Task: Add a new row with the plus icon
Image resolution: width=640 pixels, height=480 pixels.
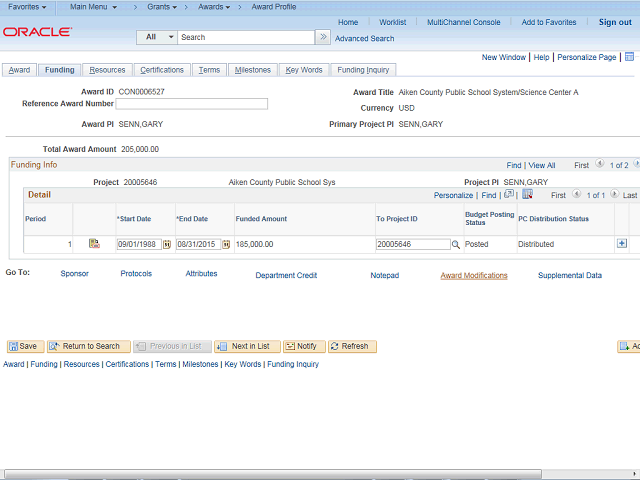Action: 622,244
